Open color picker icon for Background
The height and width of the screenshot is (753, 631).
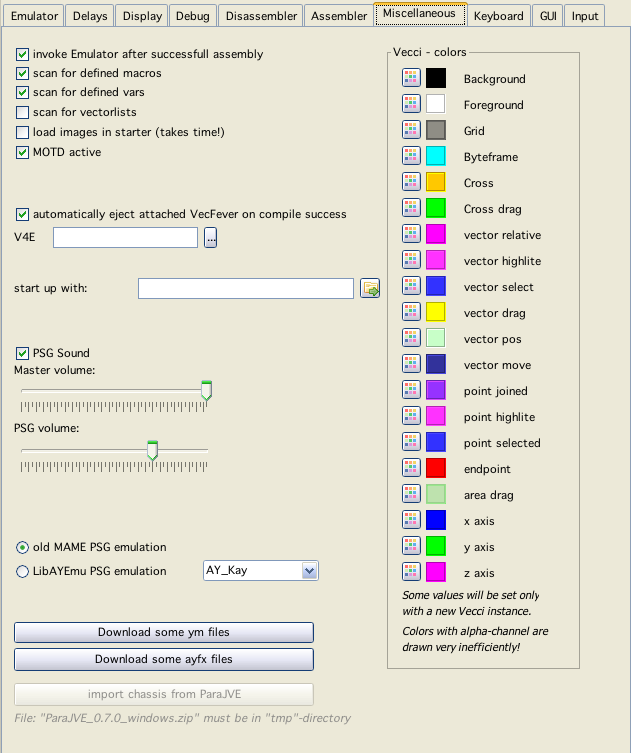(x=411, y=78)
